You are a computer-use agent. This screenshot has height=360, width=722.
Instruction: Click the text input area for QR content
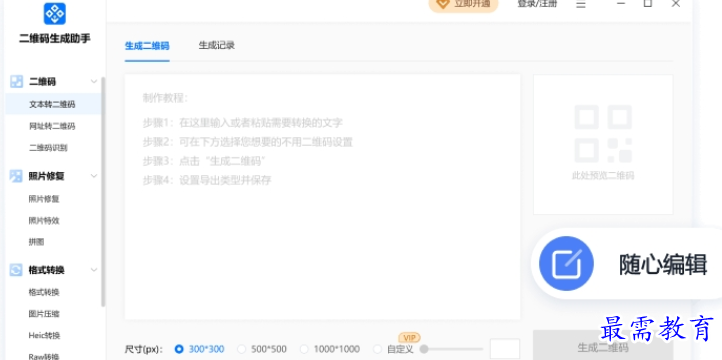pos(322,197)
